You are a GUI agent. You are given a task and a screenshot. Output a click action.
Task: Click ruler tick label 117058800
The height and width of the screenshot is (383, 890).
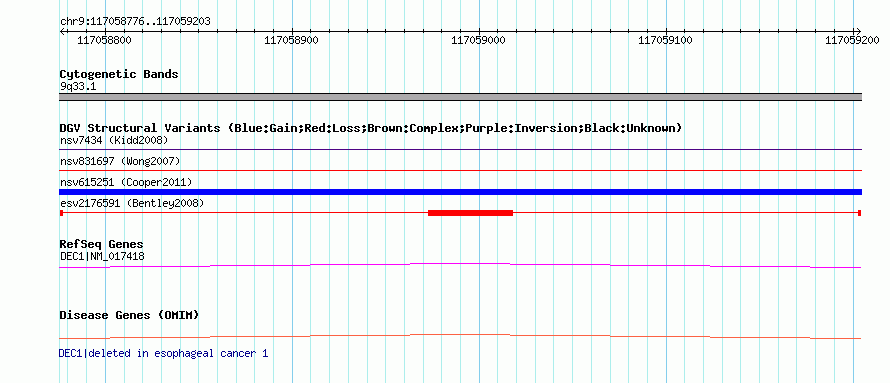104,40
